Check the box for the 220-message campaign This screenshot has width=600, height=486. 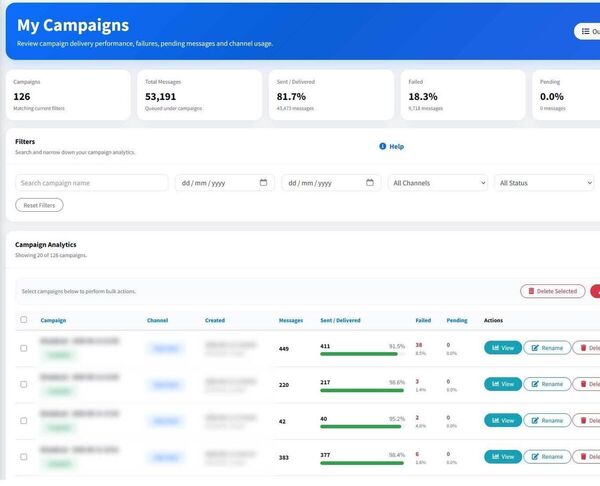[24, 384]
